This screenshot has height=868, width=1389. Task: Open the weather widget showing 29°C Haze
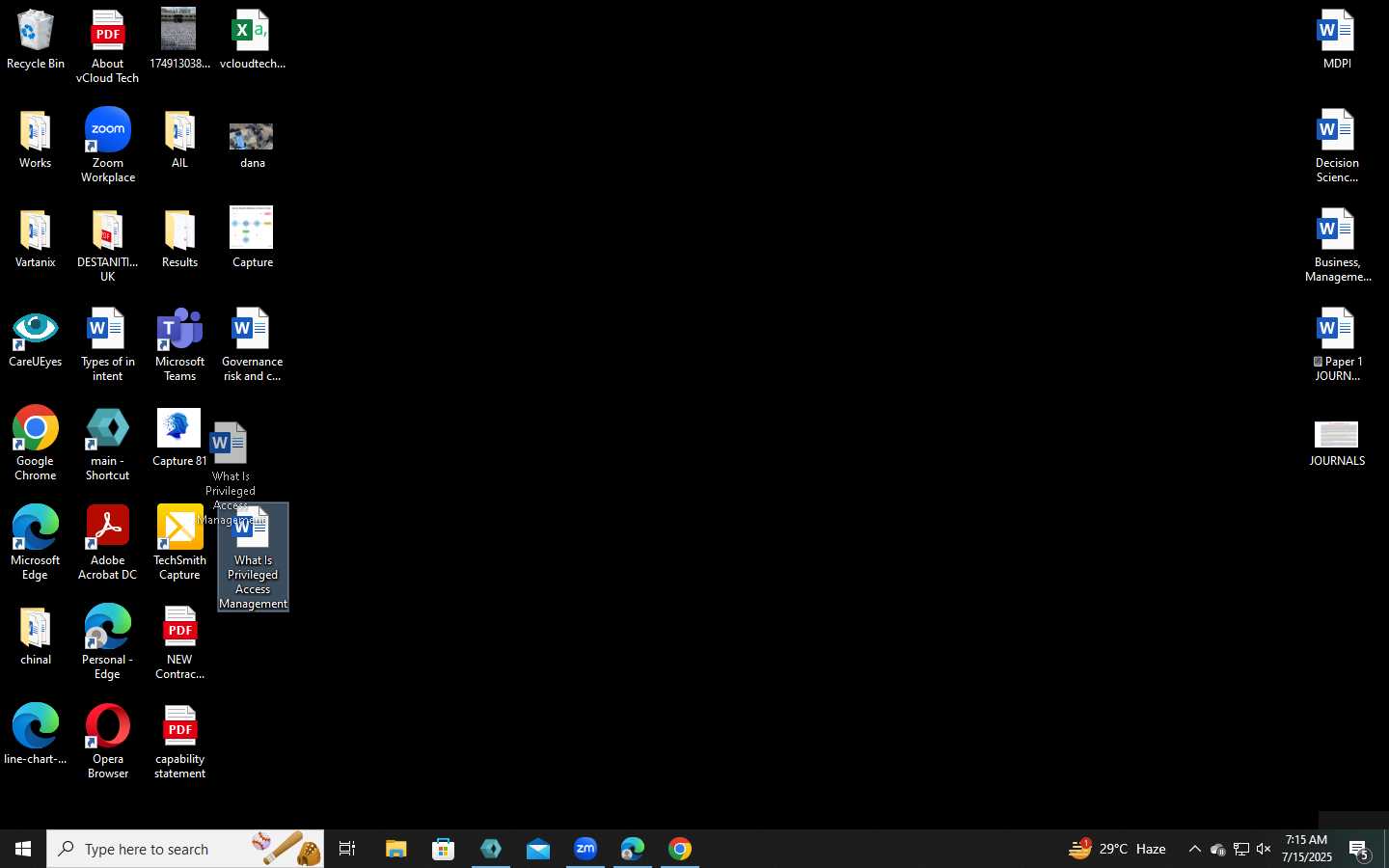tap(1117, 850)
